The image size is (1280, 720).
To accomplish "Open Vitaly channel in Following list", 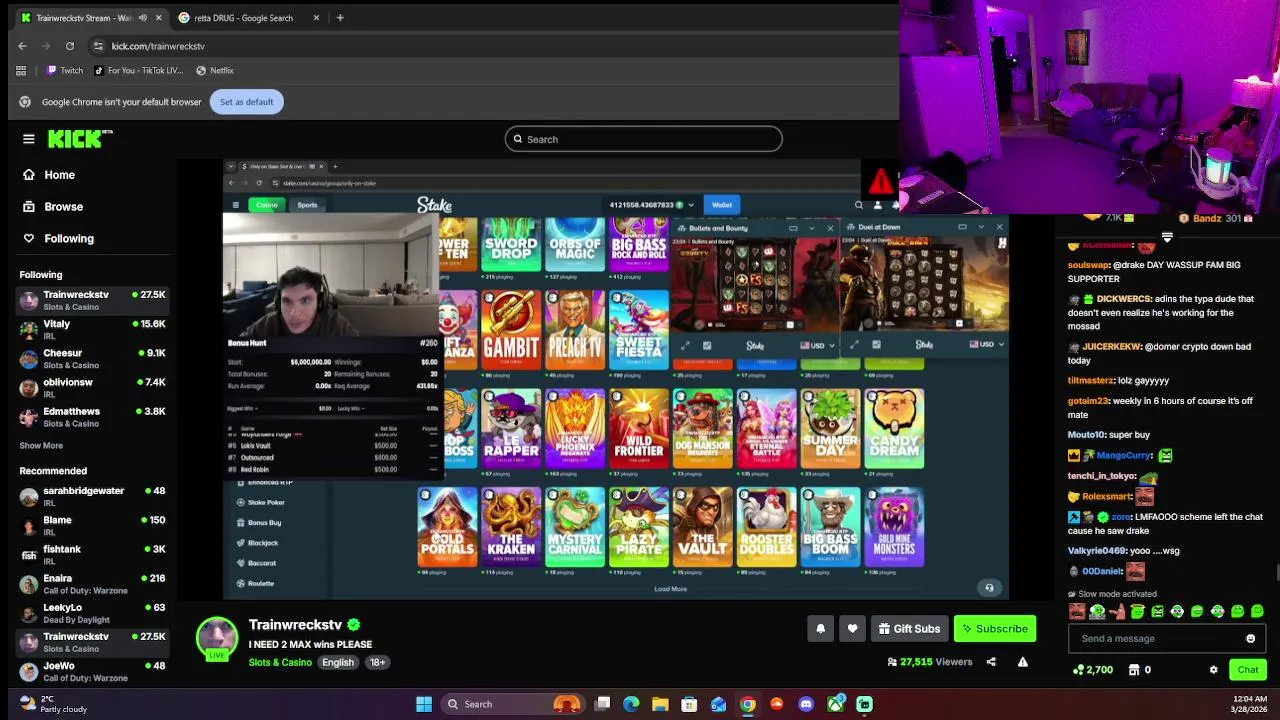I will click(92, 329).
